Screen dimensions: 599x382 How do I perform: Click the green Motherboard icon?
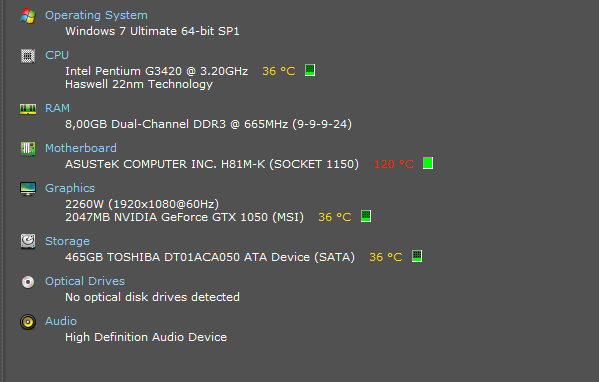[28, 149]
